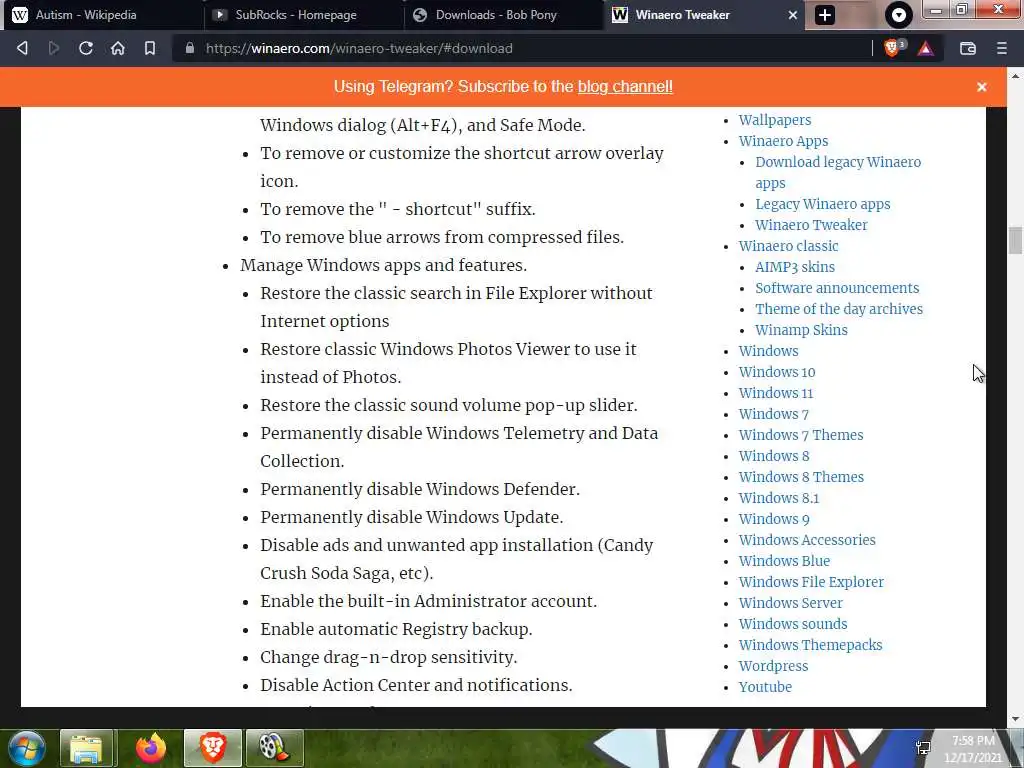Click 'Enable automatic Registry backup.' text

coord(396,629)
